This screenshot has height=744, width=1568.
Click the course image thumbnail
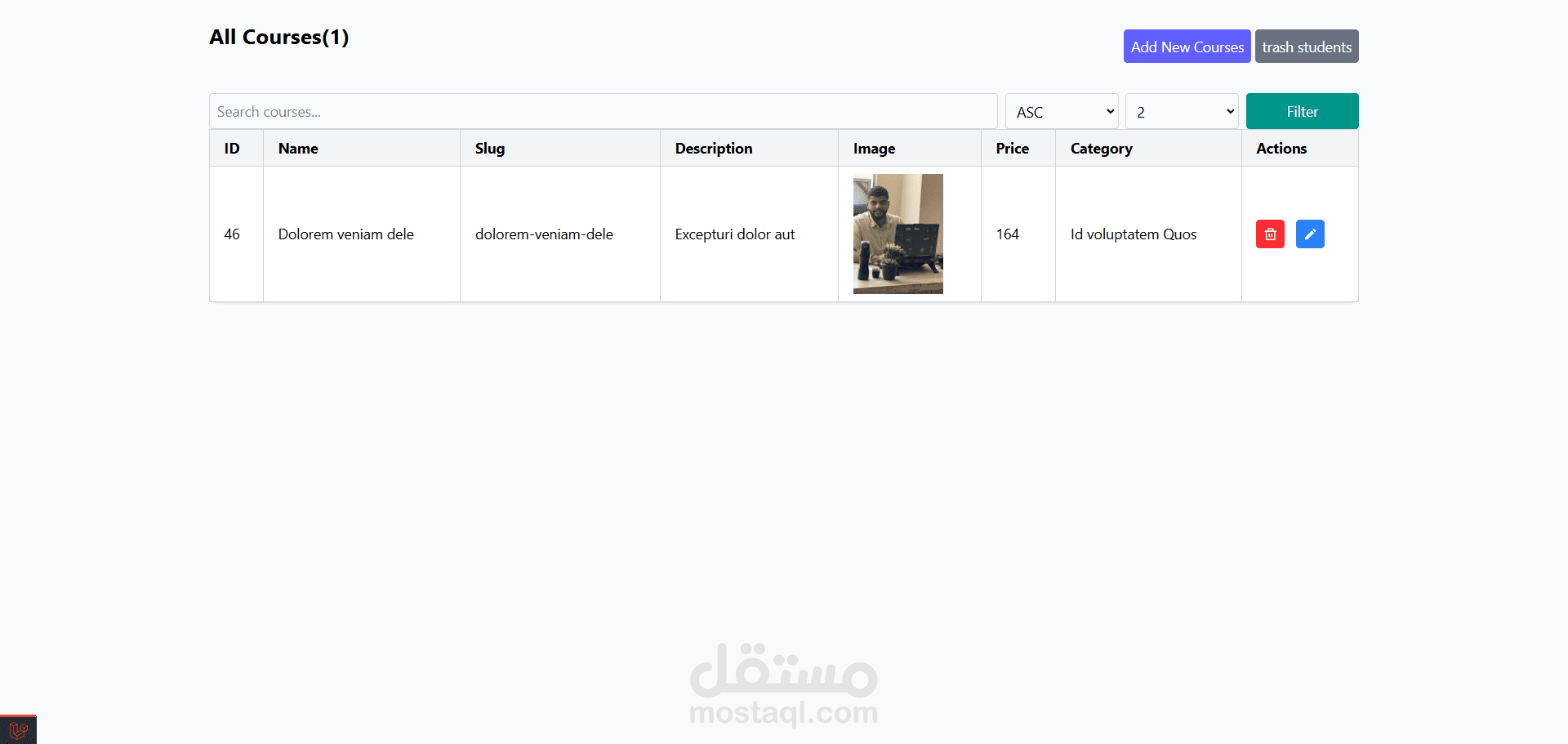[x=898, y=234]
